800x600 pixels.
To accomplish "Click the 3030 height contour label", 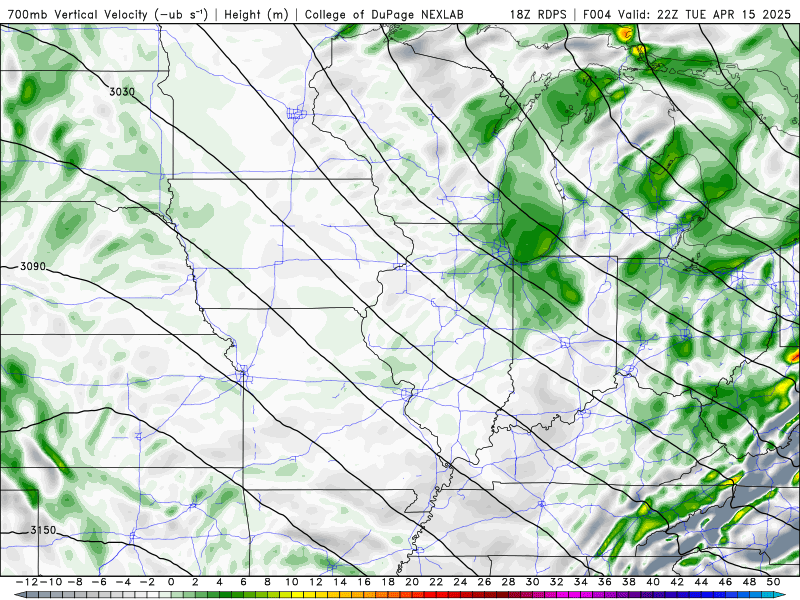I will tap(122, 92).
